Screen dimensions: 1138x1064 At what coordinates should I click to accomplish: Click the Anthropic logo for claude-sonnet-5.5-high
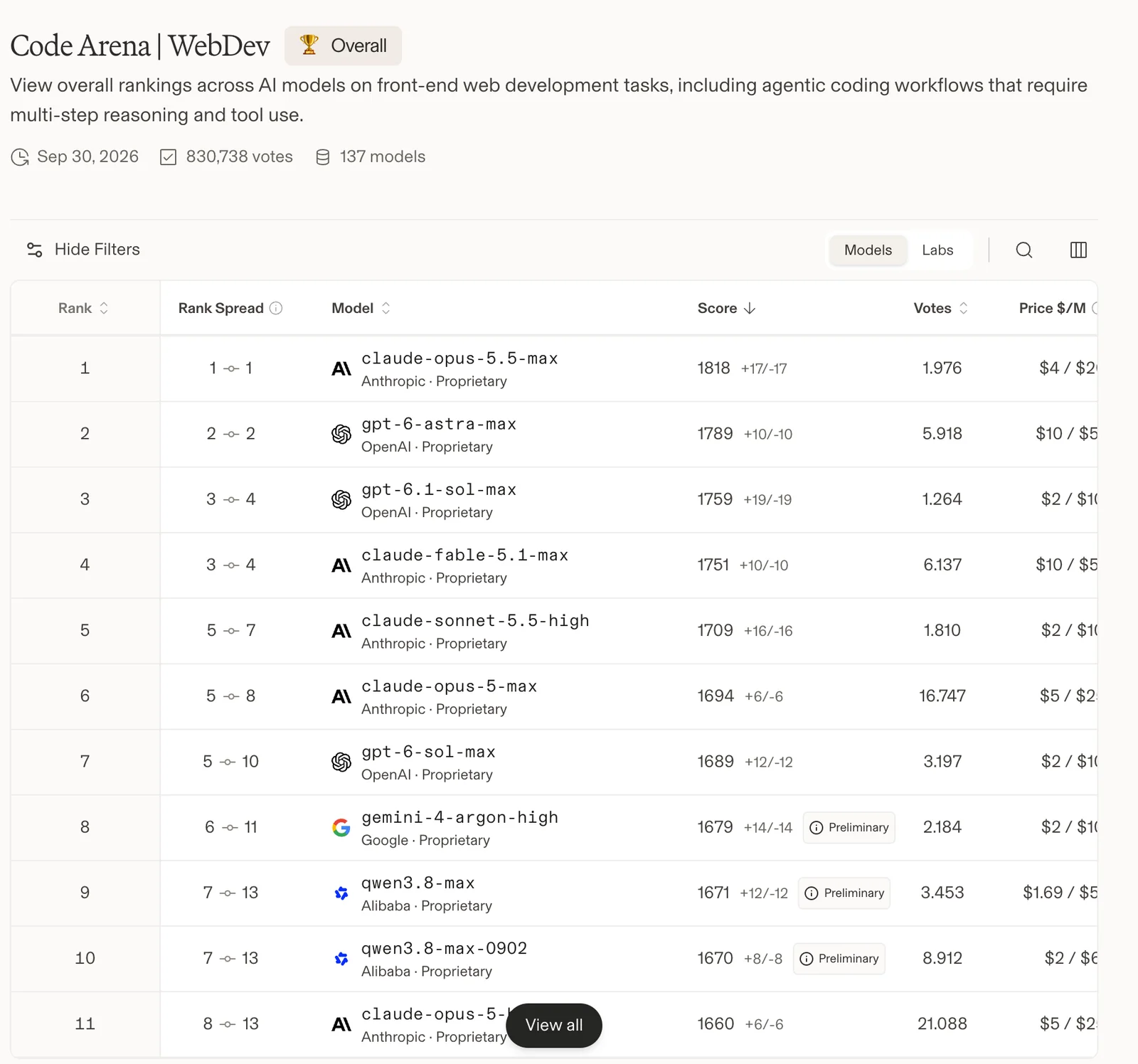tap(341, 631)
